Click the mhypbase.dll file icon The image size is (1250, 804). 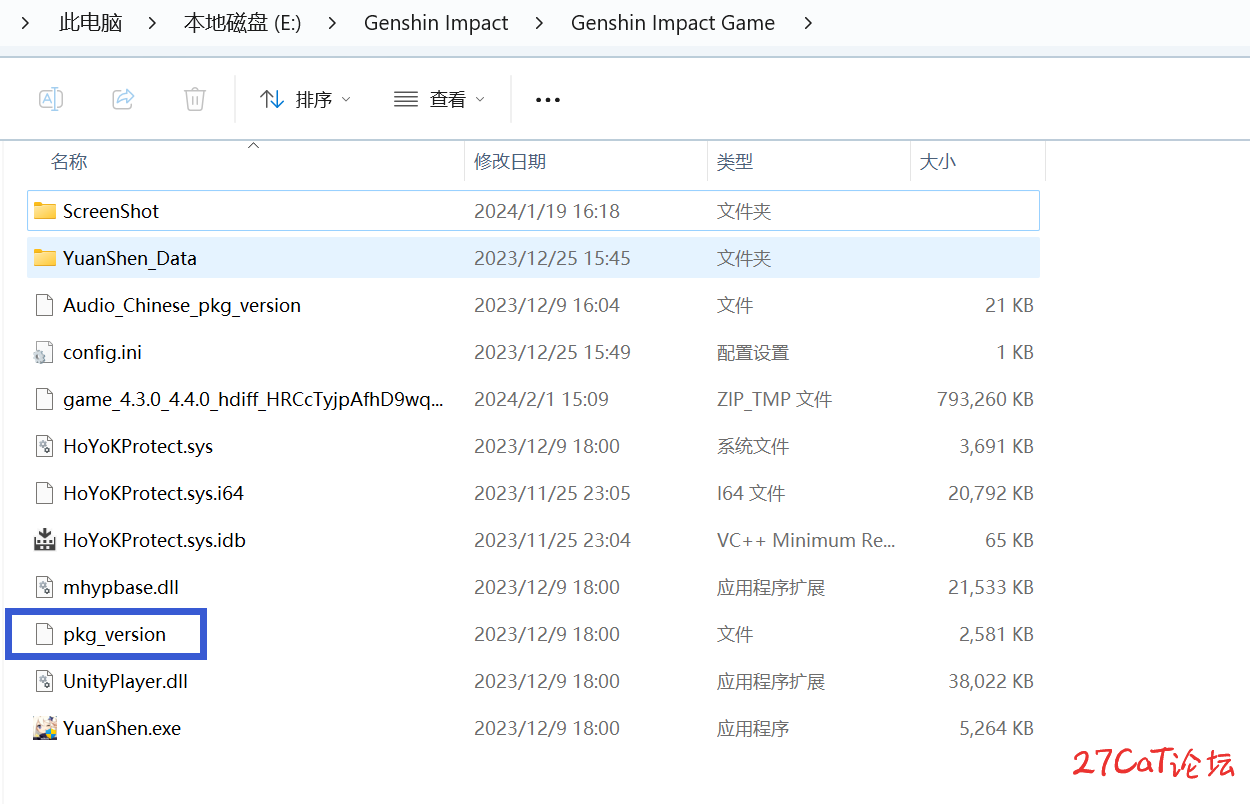[x=44, y=587]
